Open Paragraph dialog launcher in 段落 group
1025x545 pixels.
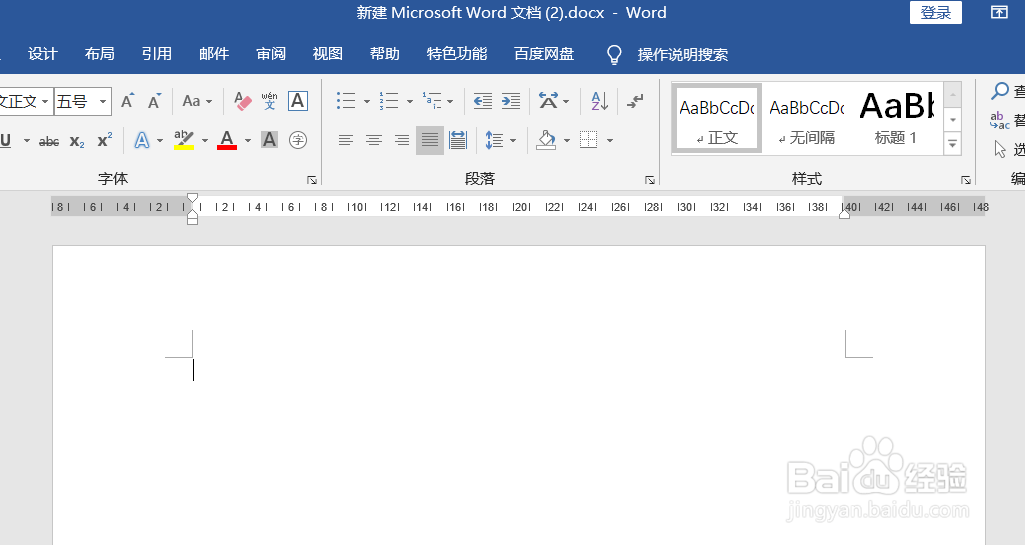pyautogui.click(x=650, y=180)
